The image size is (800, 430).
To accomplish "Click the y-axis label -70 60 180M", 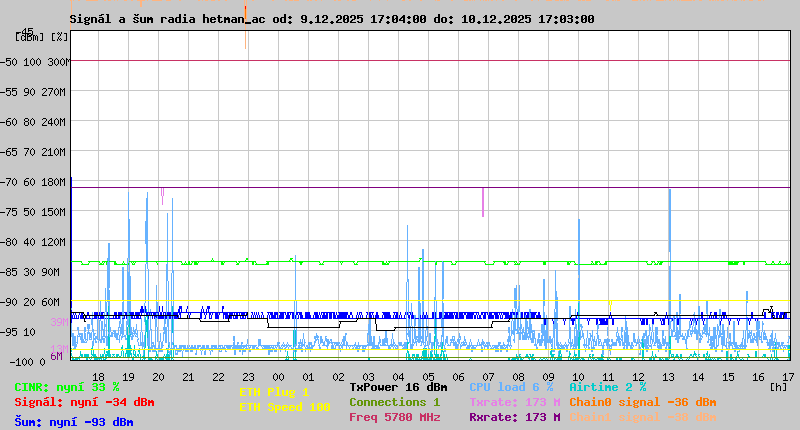I will tap(33, 182).
